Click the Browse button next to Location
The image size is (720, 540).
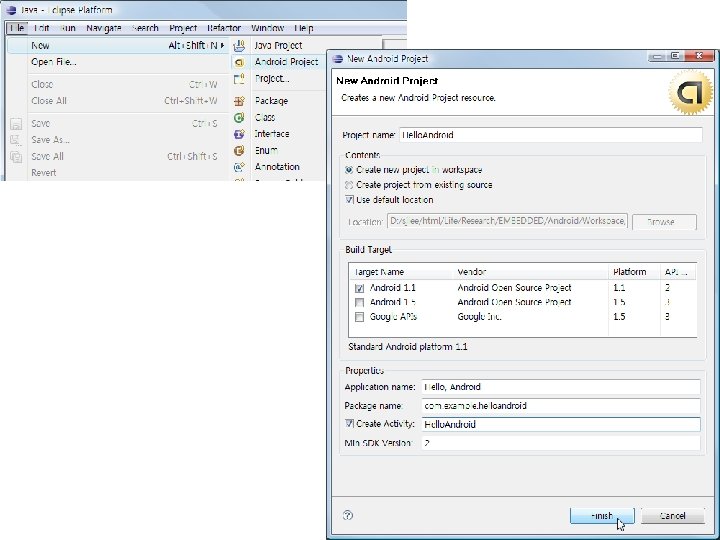coord(664,222)
